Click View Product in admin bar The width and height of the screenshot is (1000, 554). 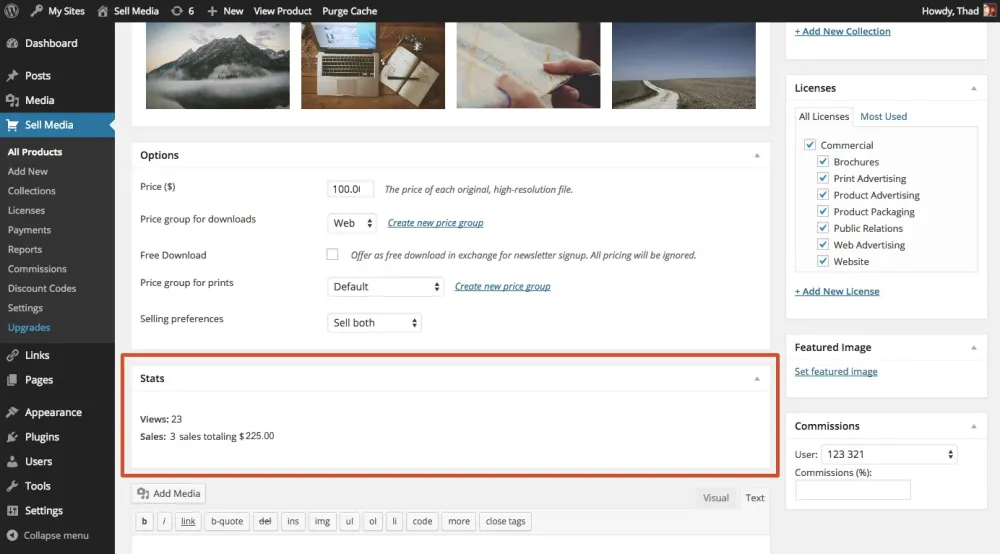coord(283,11)
